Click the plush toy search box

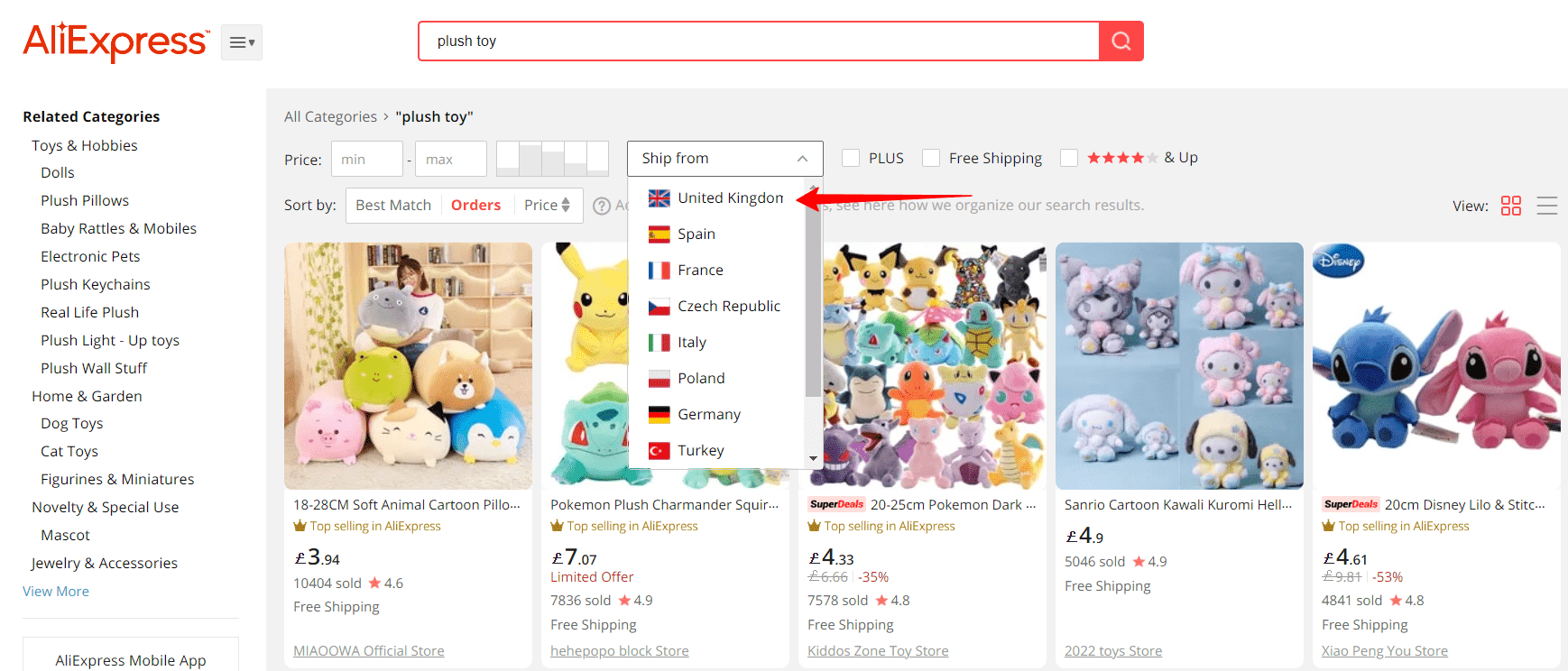tap(759, 41)
